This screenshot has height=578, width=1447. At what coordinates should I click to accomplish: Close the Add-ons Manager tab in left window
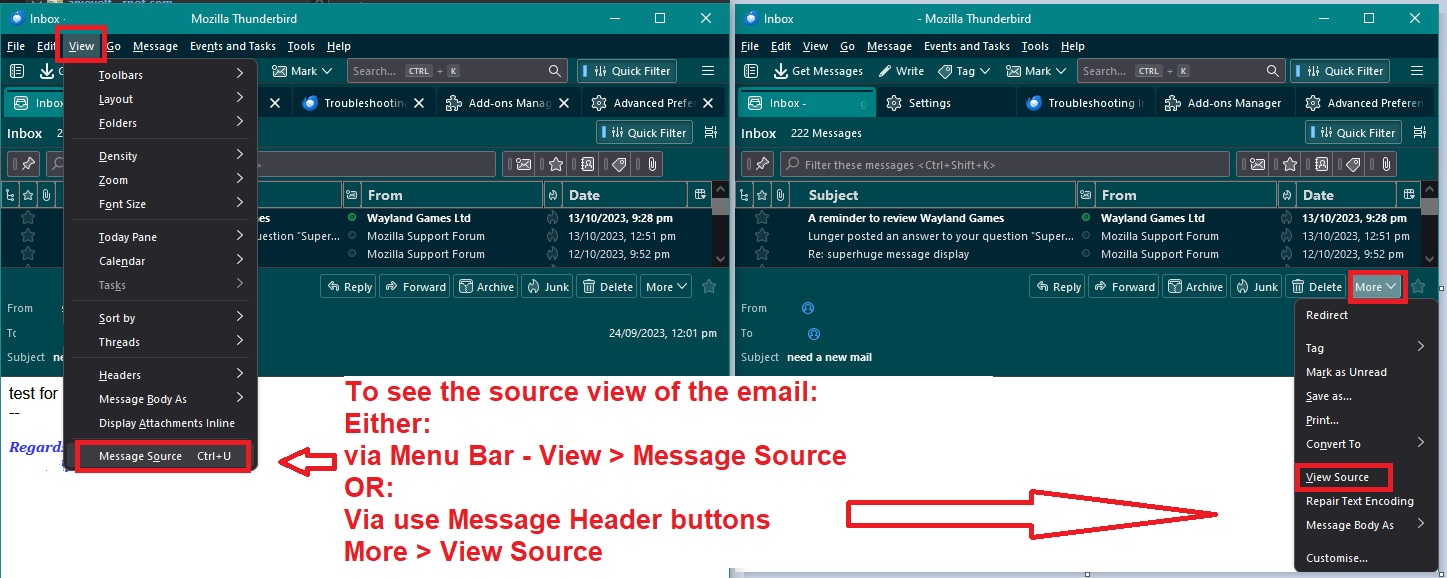[564, 103]
